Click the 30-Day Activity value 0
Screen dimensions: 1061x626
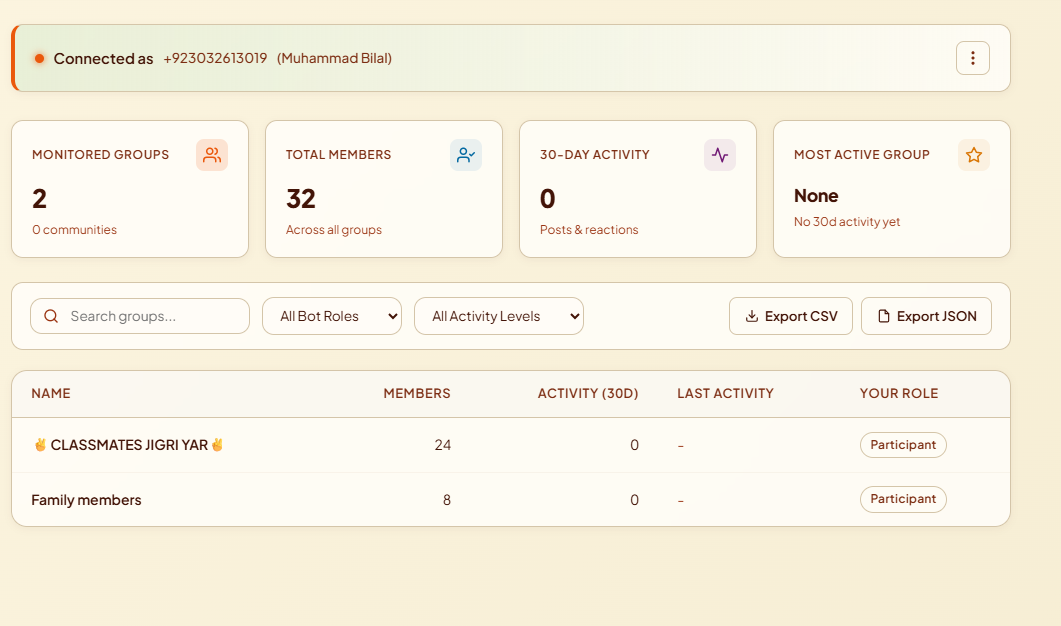click(x=547, y=199)
